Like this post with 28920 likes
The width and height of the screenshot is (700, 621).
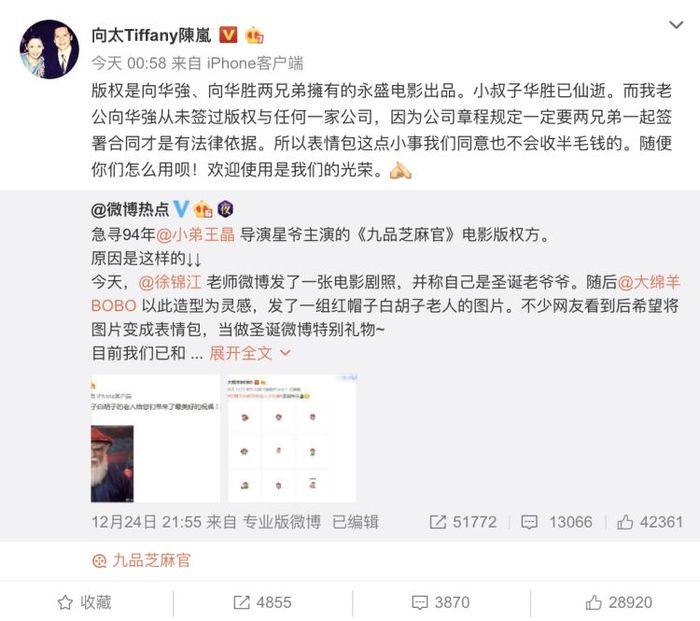pyautogui.click(x=619, y=602)
